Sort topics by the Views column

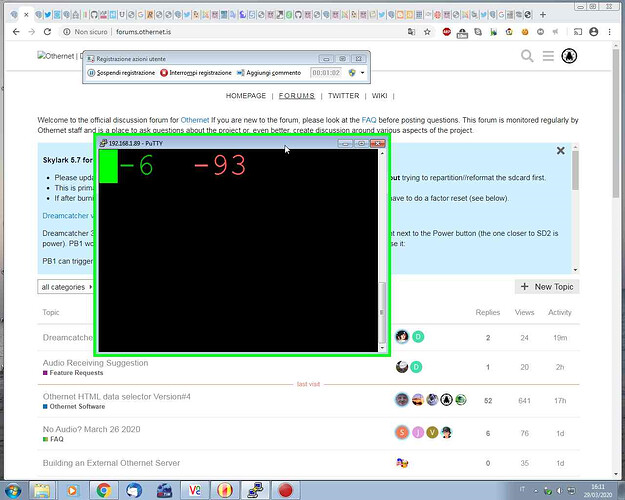(524, 312)
